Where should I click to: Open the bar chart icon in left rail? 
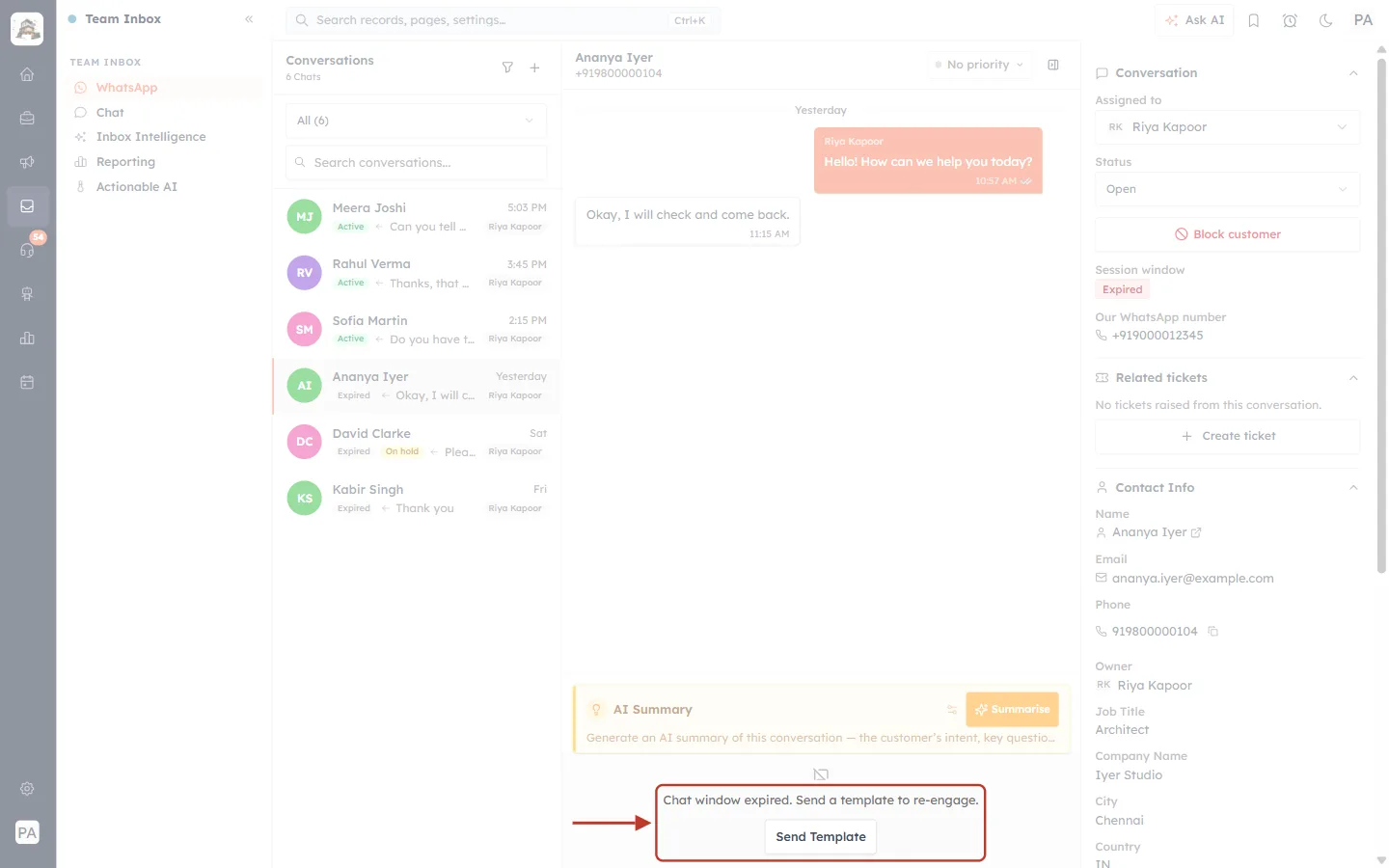27,338
